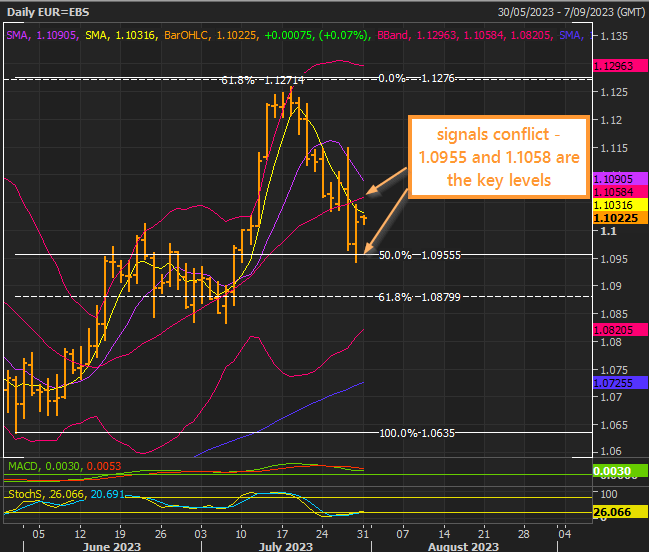Click the 'August 2023' month label
Image resolution: width=649 pixels, height=552 pixels.
463,547
